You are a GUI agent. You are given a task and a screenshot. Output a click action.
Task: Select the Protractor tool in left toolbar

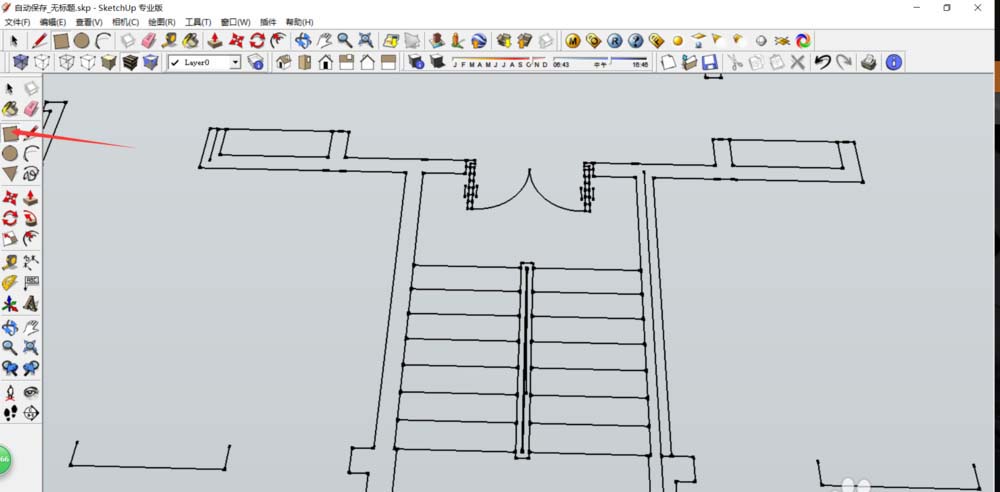pyautogui.click(x=10, y=283)
